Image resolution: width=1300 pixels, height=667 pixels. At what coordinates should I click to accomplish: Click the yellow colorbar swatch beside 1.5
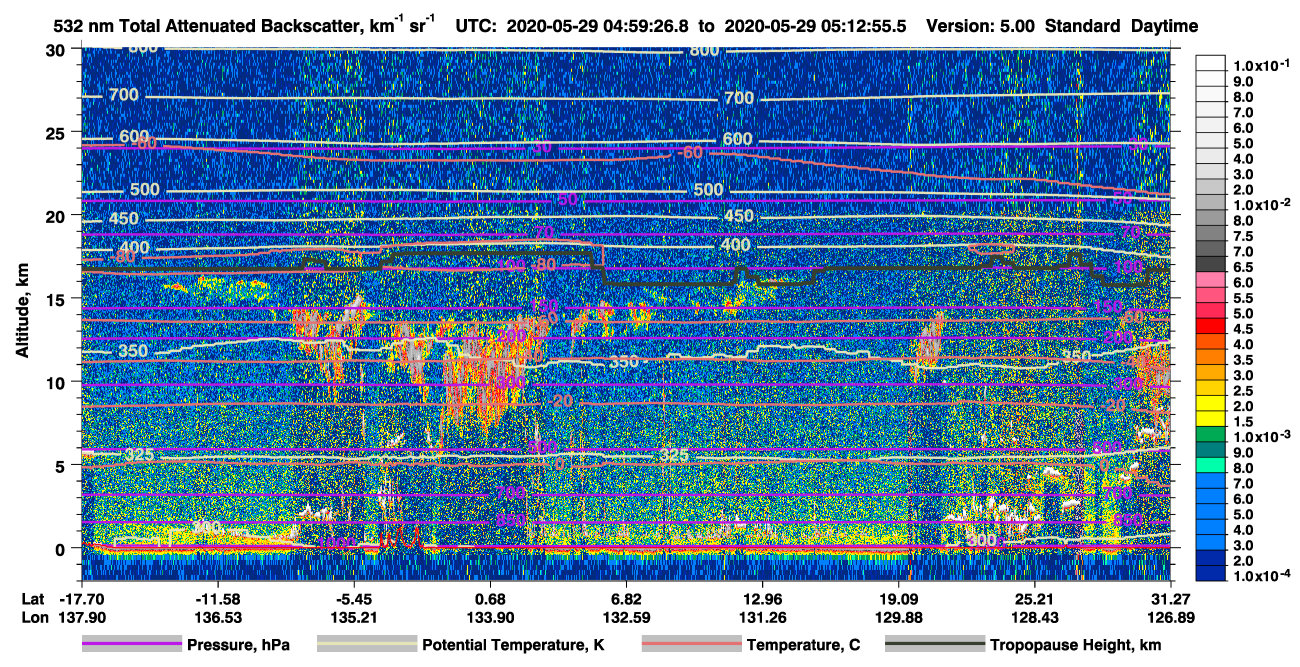pos(1211,418)
